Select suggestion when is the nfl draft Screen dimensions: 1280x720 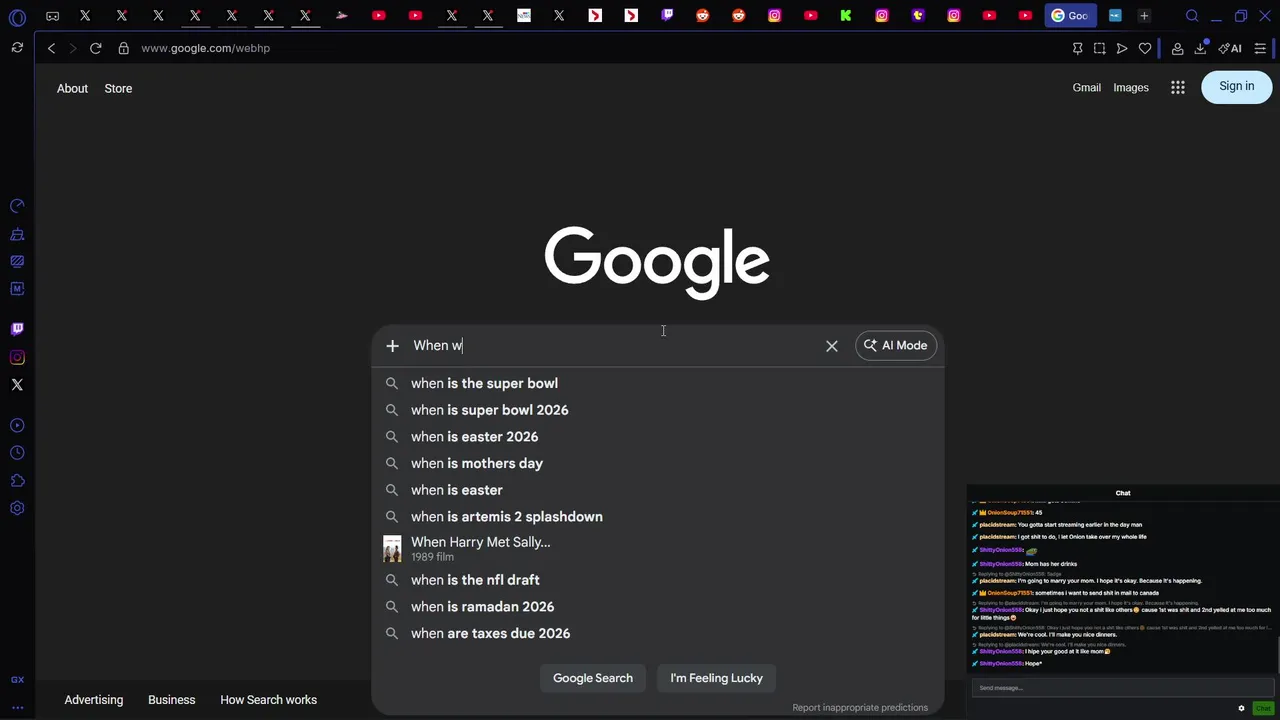click(x=658, y=580)
